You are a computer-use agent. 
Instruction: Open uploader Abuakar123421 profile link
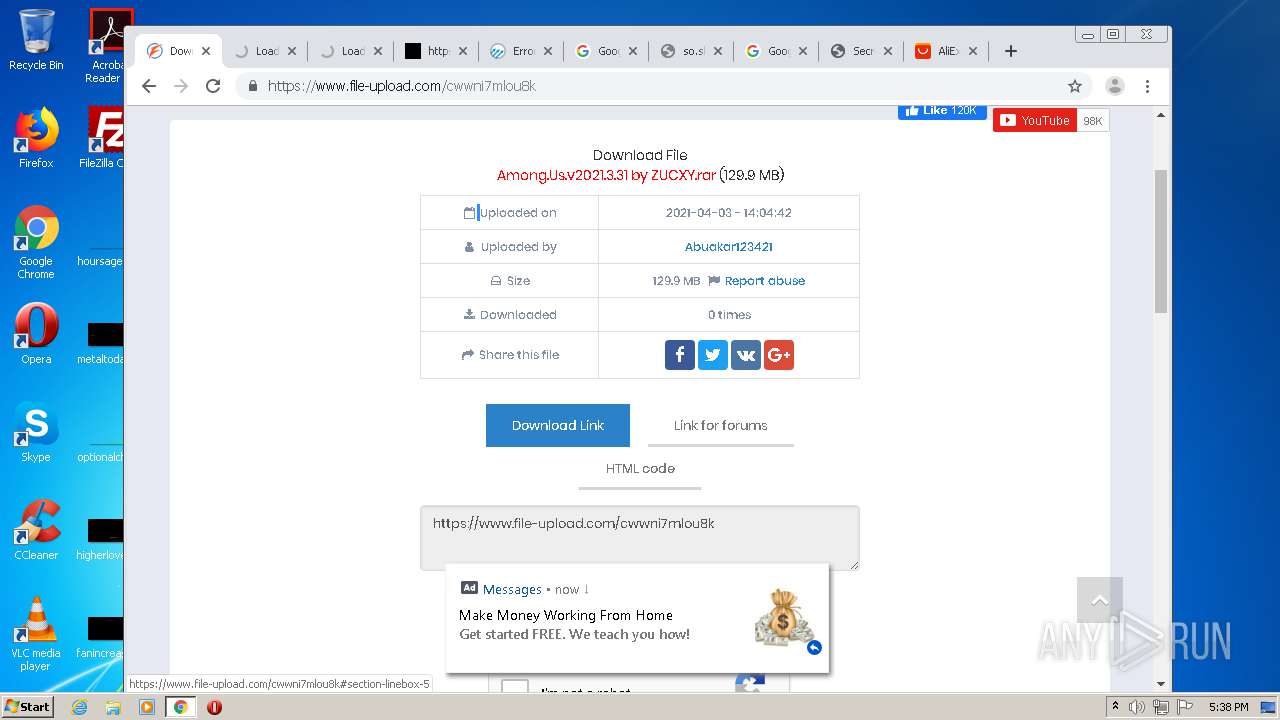tap(729, 247)
